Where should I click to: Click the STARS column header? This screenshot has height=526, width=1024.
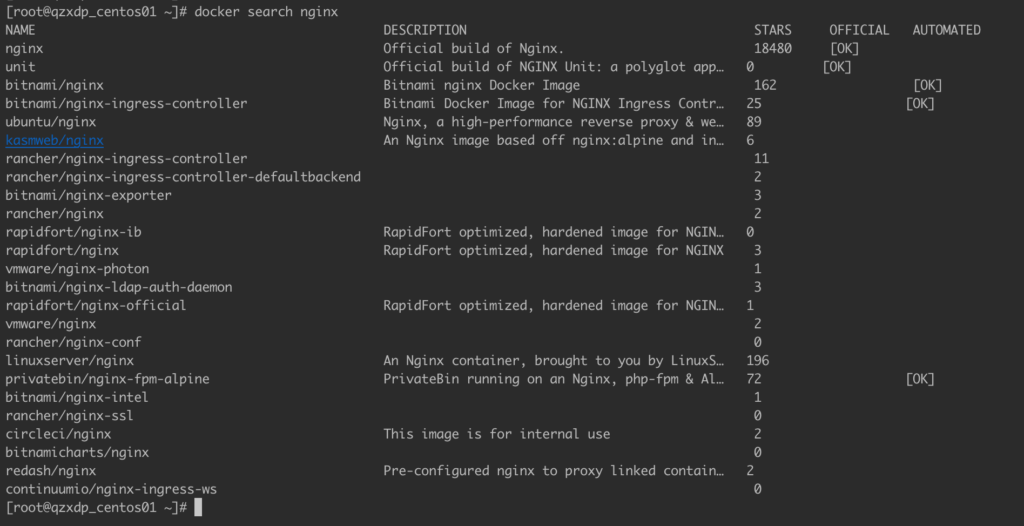click(773, 30)
